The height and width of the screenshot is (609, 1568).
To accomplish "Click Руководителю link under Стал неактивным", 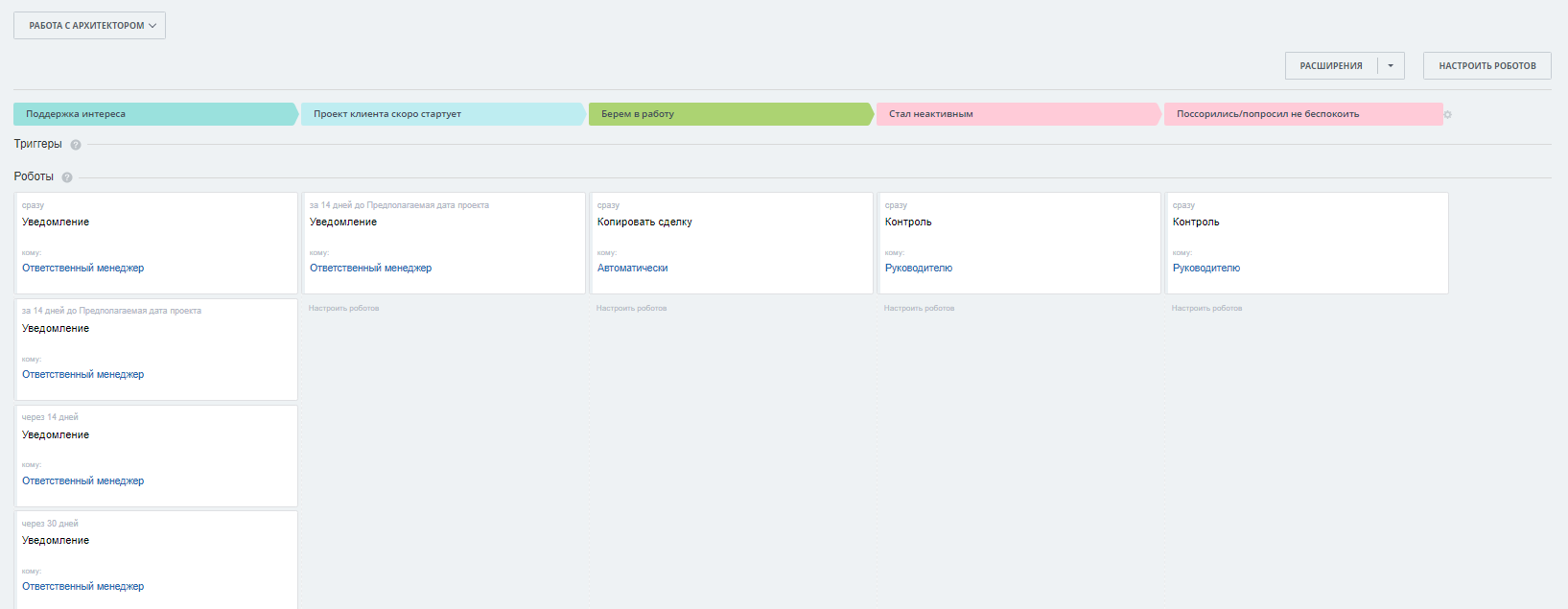I will point(919,269).
